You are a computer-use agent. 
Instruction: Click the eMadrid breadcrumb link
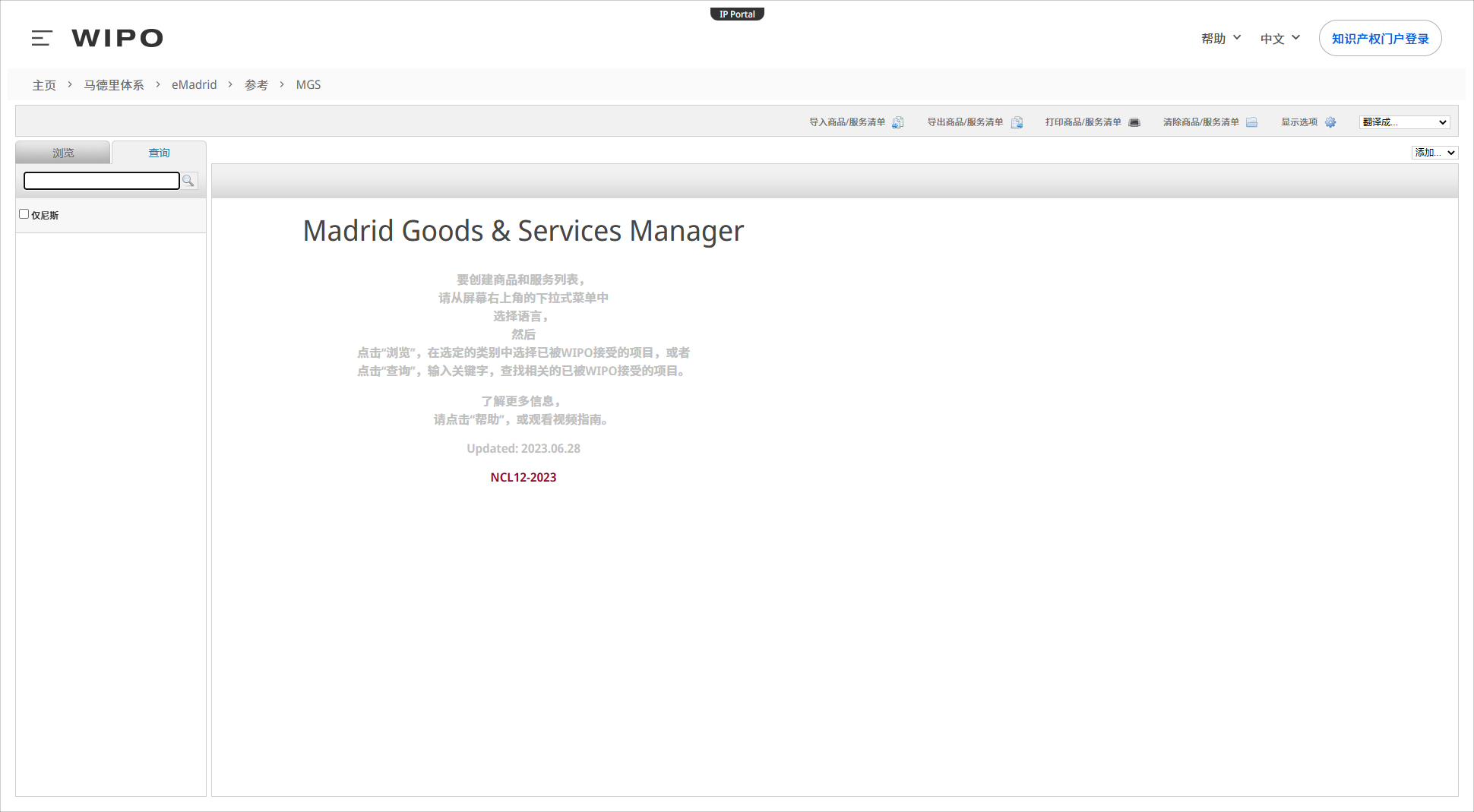click(x=194, y=85)
